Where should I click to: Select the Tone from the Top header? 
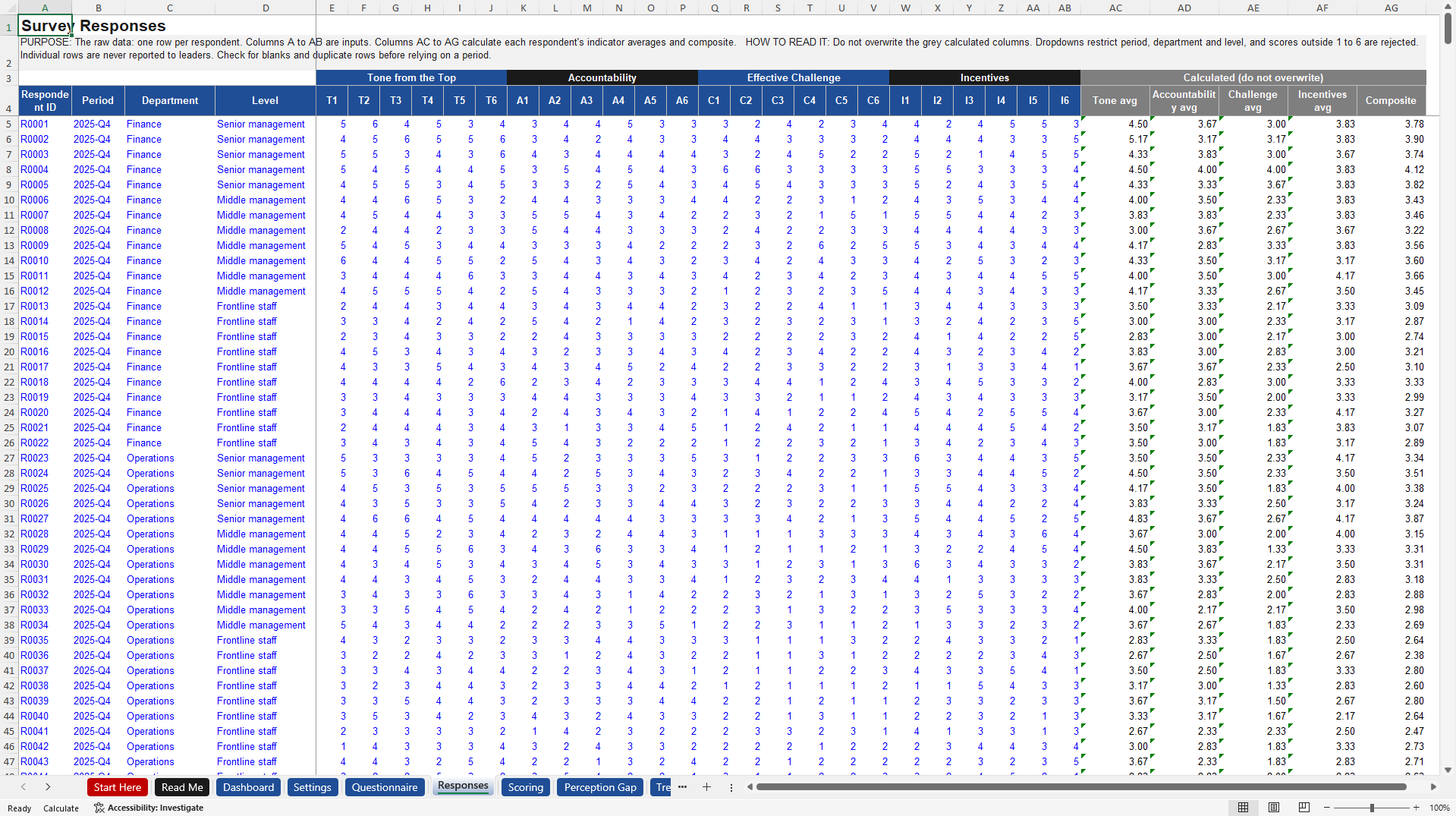pyautogui.click(x=411, y=77)
